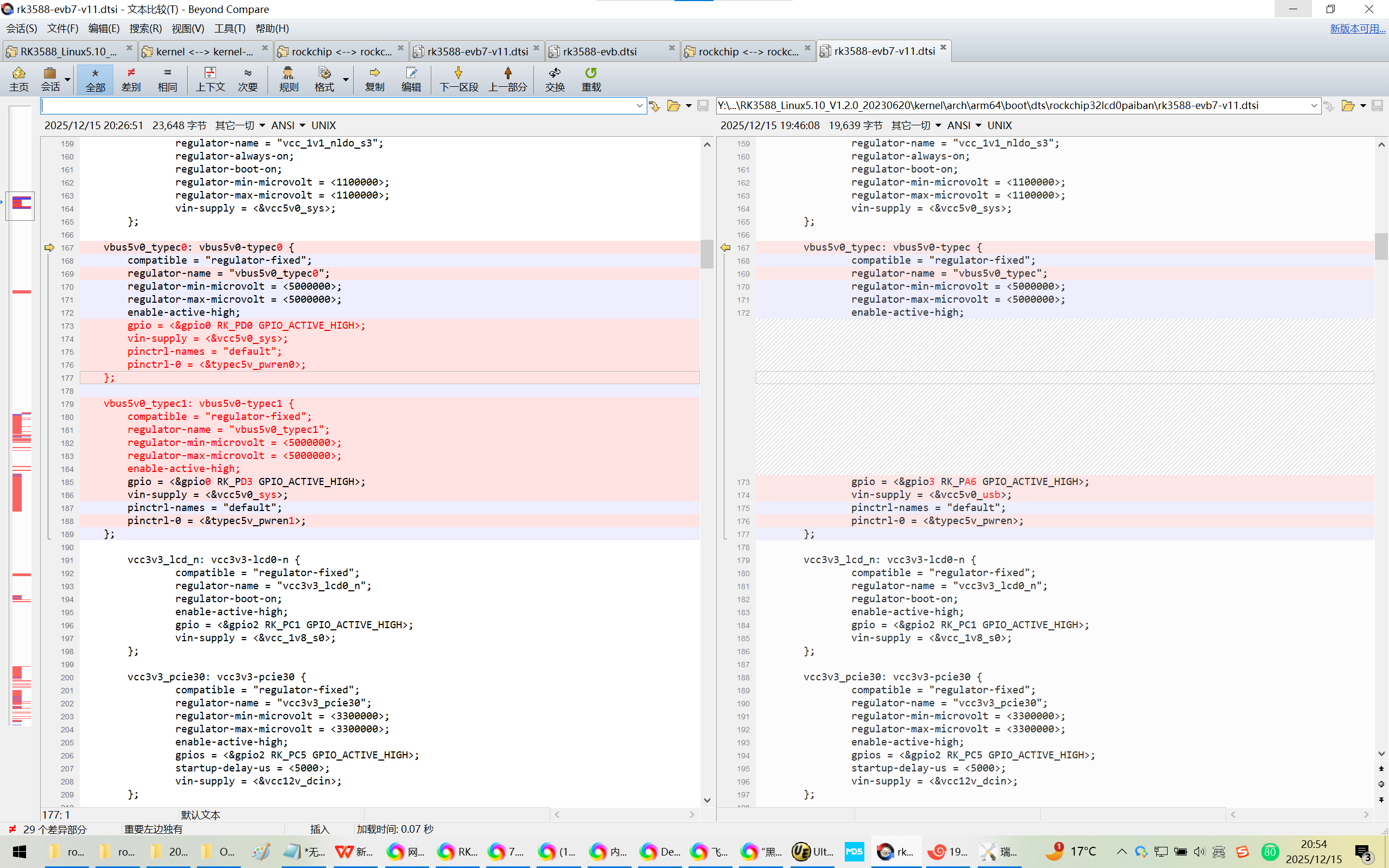Click the 新版本可用 link
Screen dimensions: 1389x868
(1357, 28)
